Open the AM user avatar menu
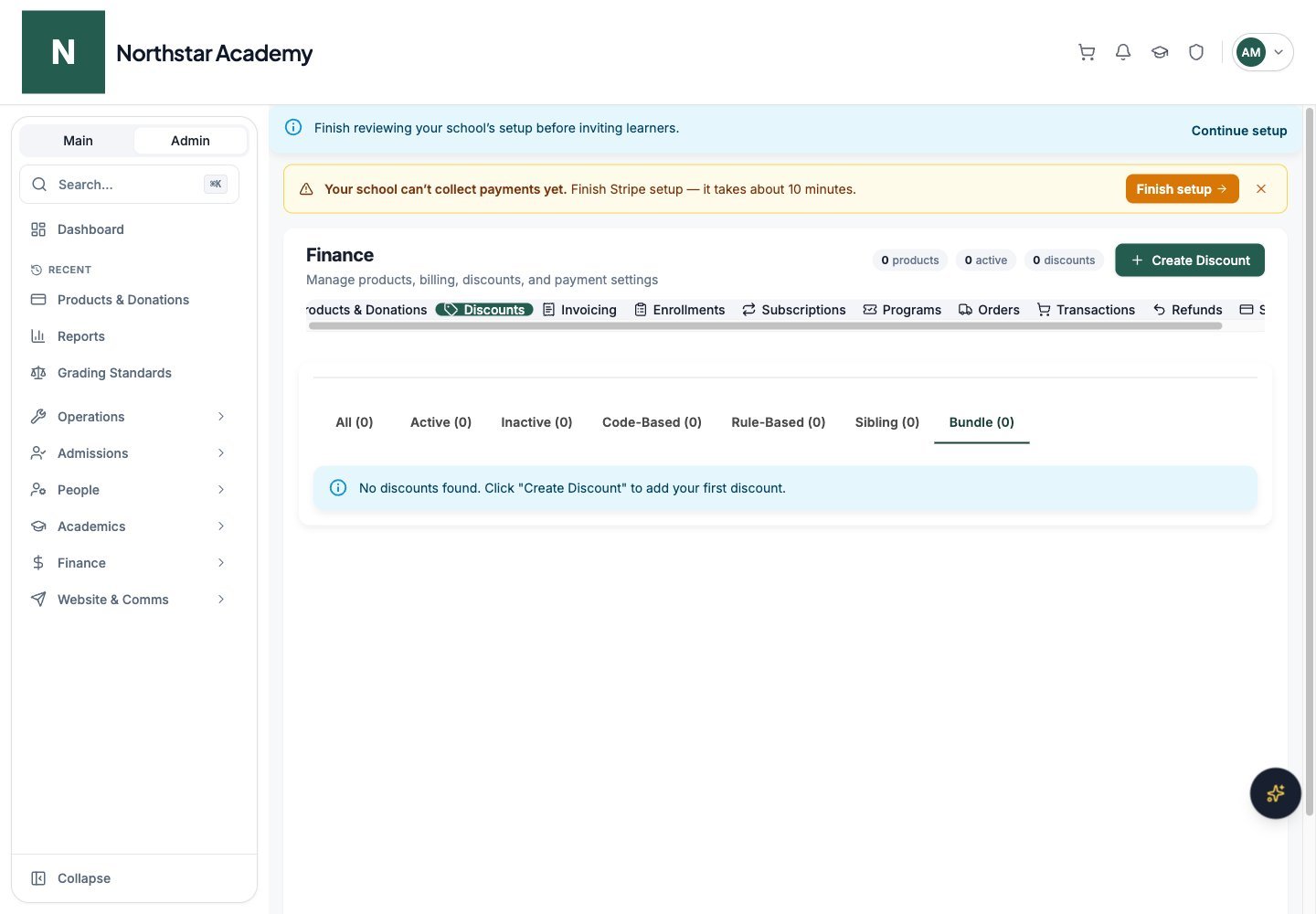 pos(1263,52)
